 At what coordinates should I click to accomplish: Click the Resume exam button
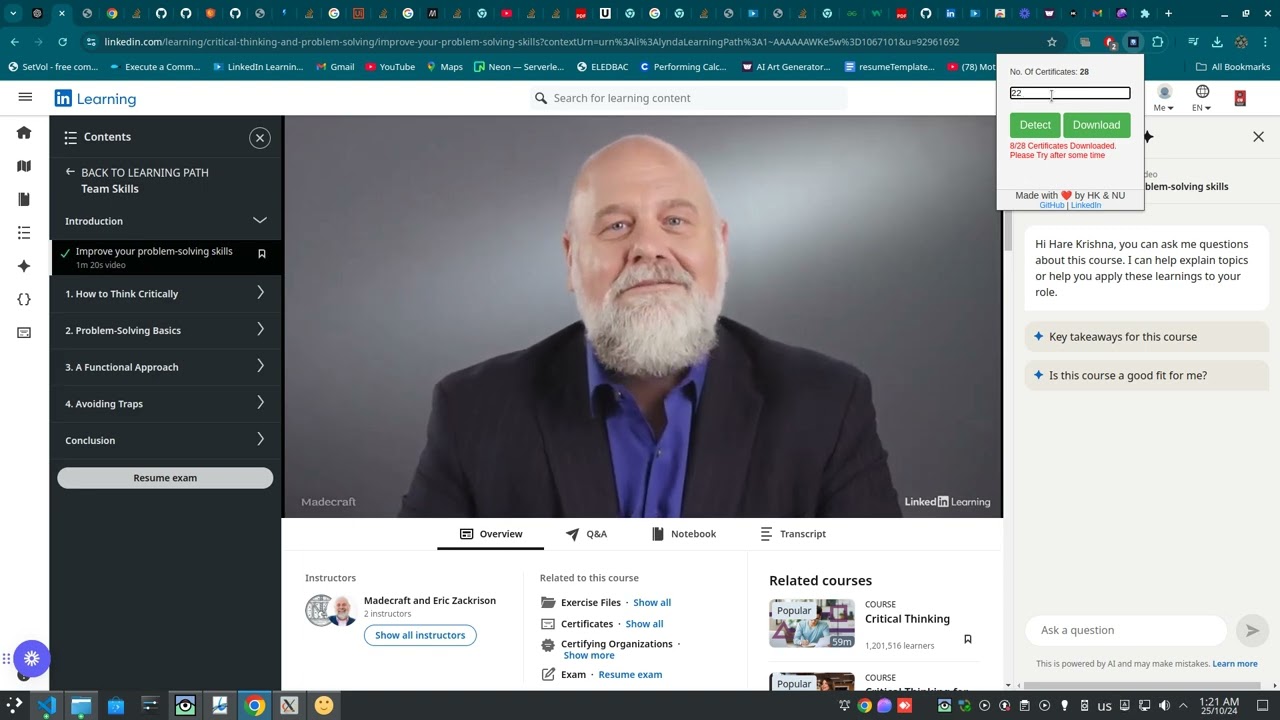(165, 478)
